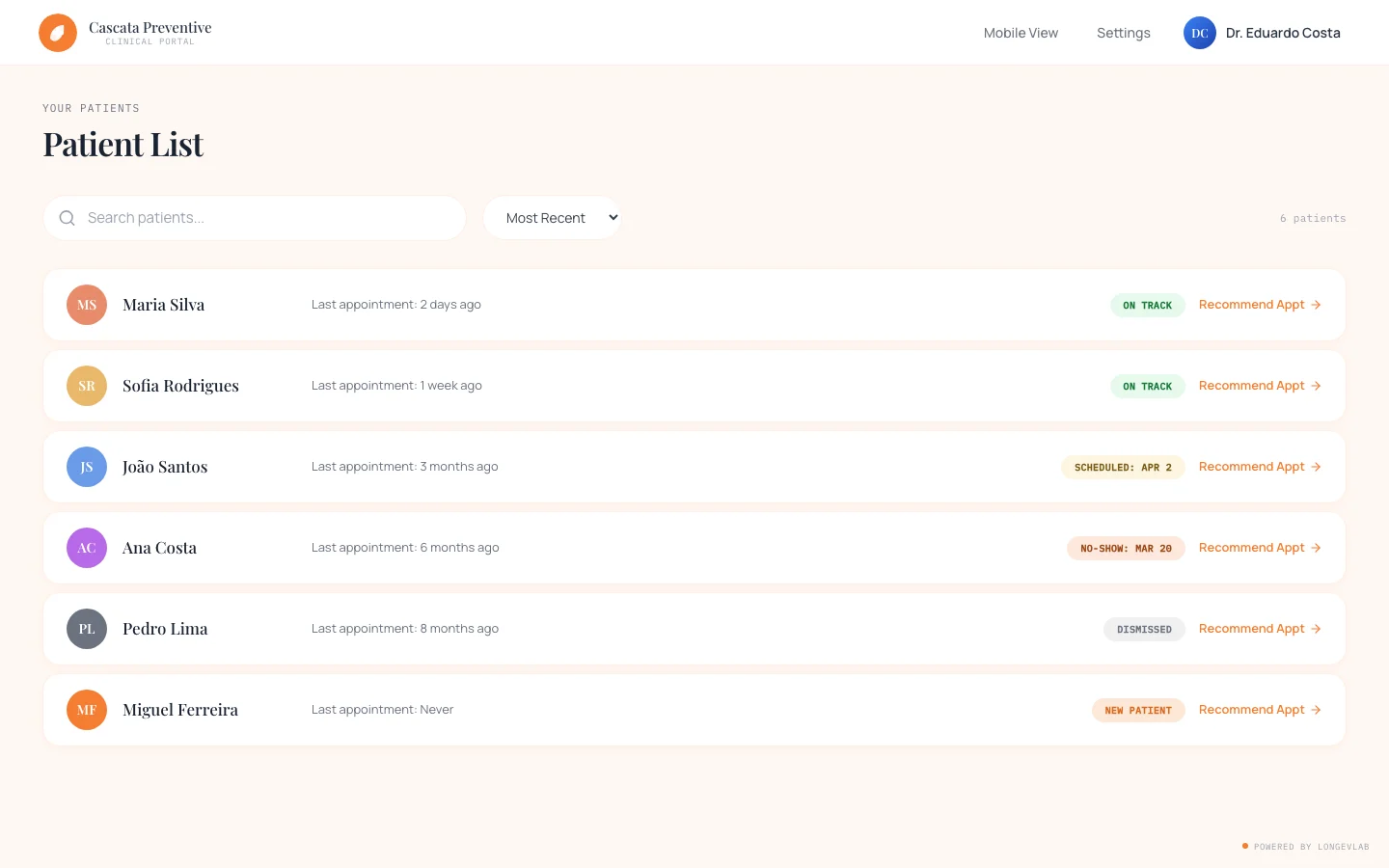This screenshot has width=1389, height=868.
Task: Click the Cascata Preventive leaf logo
Action: pos(58,33)
